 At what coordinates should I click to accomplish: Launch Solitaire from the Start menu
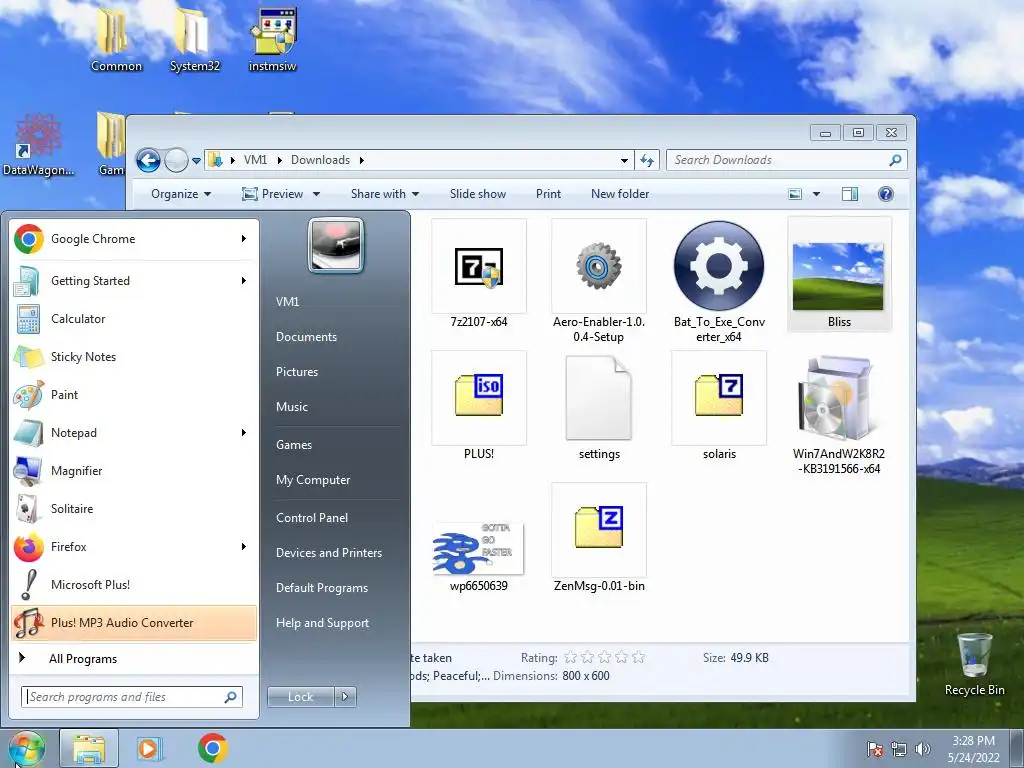pyautogui.click(x=134, y=508)
